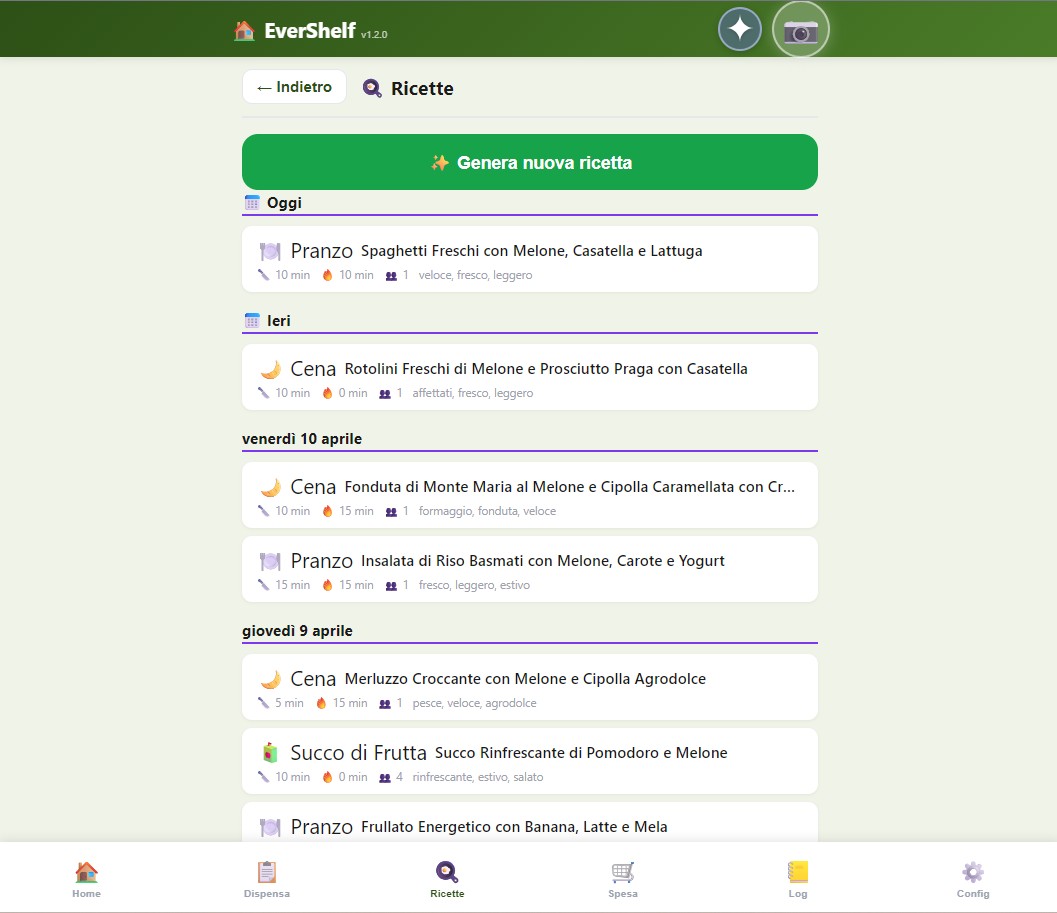Click the tags pesce, veloce, agrodolce

point(475,703)
